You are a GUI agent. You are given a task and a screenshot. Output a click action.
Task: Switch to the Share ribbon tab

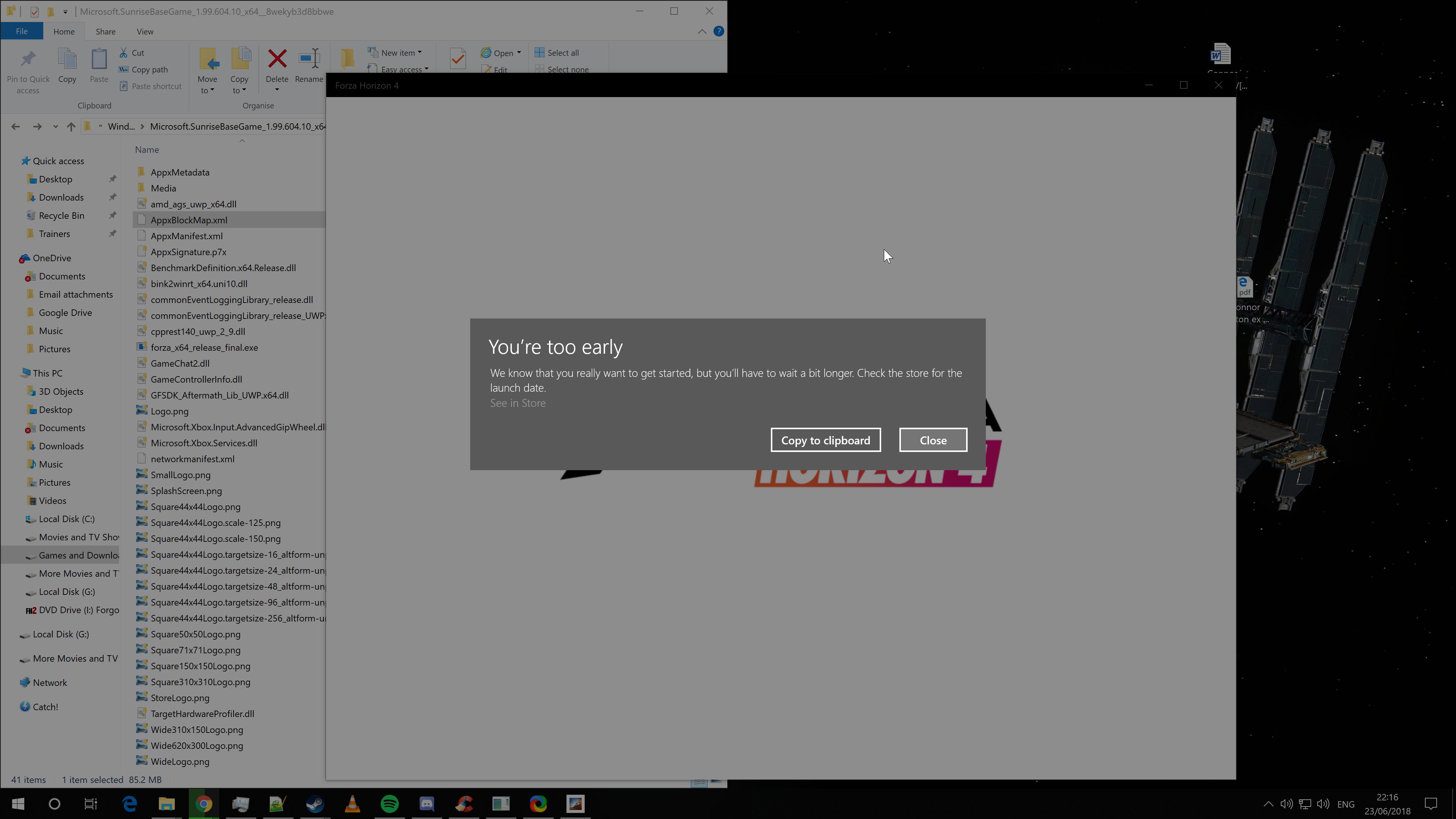click(x=105, y=31)
